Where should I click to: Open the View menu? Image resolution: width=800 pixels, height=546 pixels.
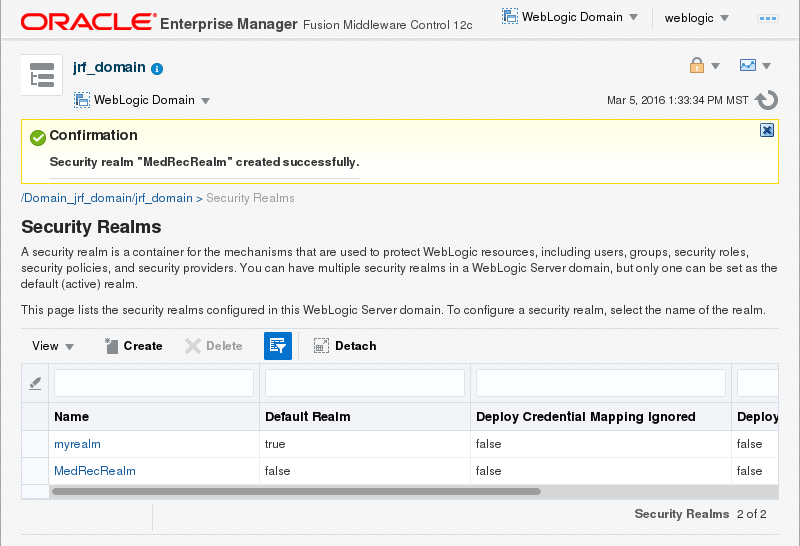53,346
